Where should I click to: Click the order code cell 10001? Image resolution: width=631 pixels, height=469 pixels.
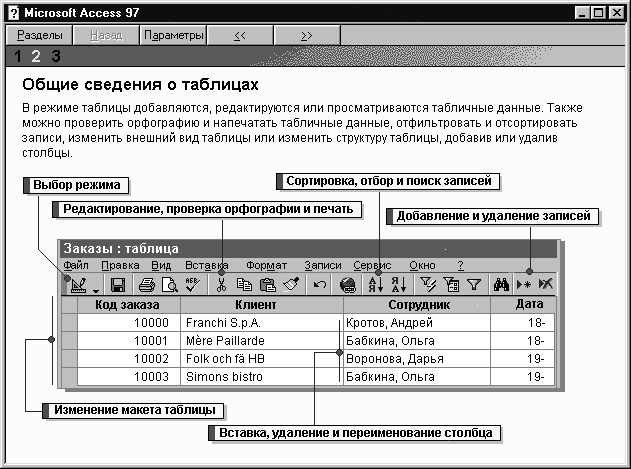128,341
